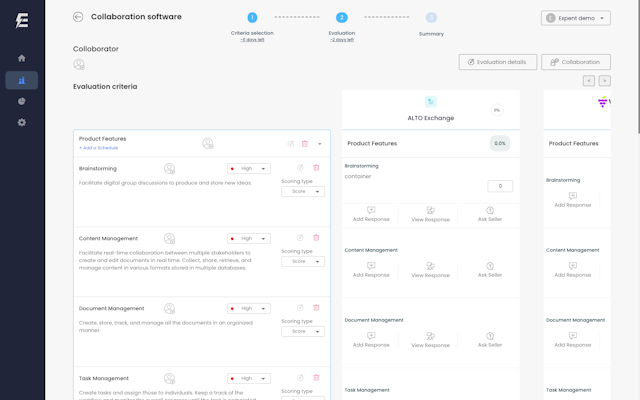Screen dimensions: 640x400
Task: Open the Expert demo account dropdown
Action: point(575,18)
